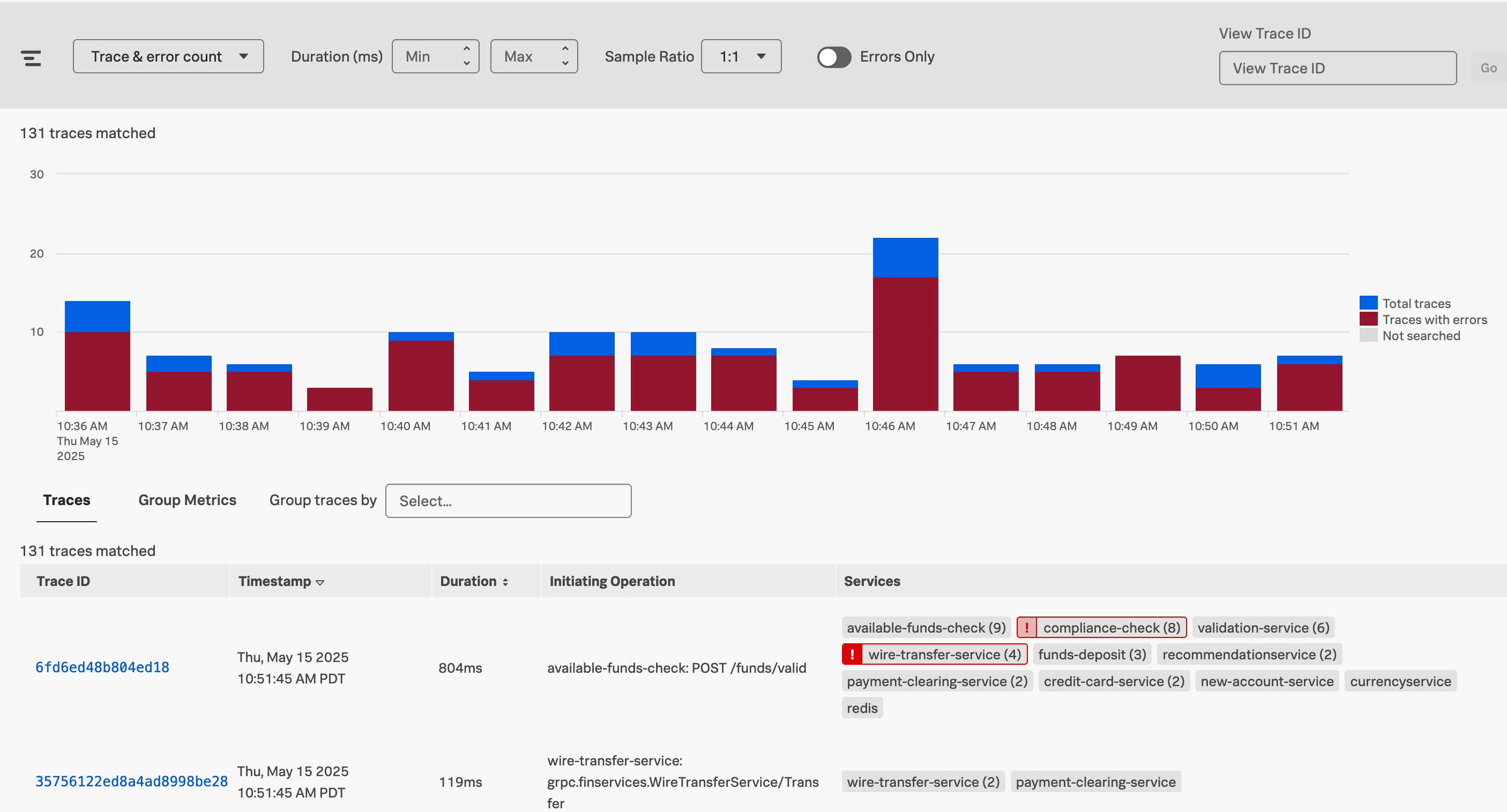Increment Min duration with the up arrow
1507x812 pixels.
point(466,49)
